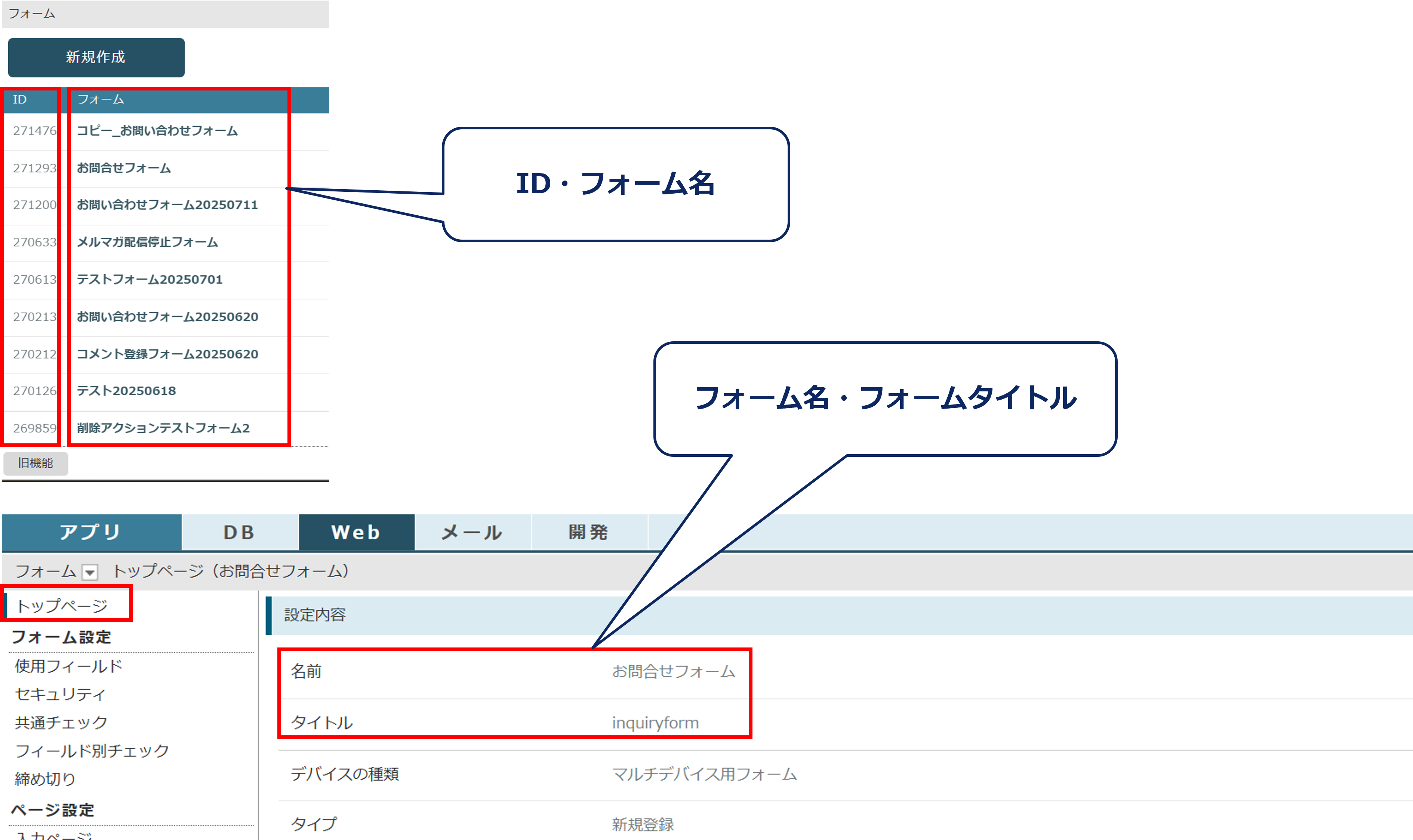Click the 名前 value お問合せフォーム
This screenshot has height=840, width=1413.
tap(674, 672)
